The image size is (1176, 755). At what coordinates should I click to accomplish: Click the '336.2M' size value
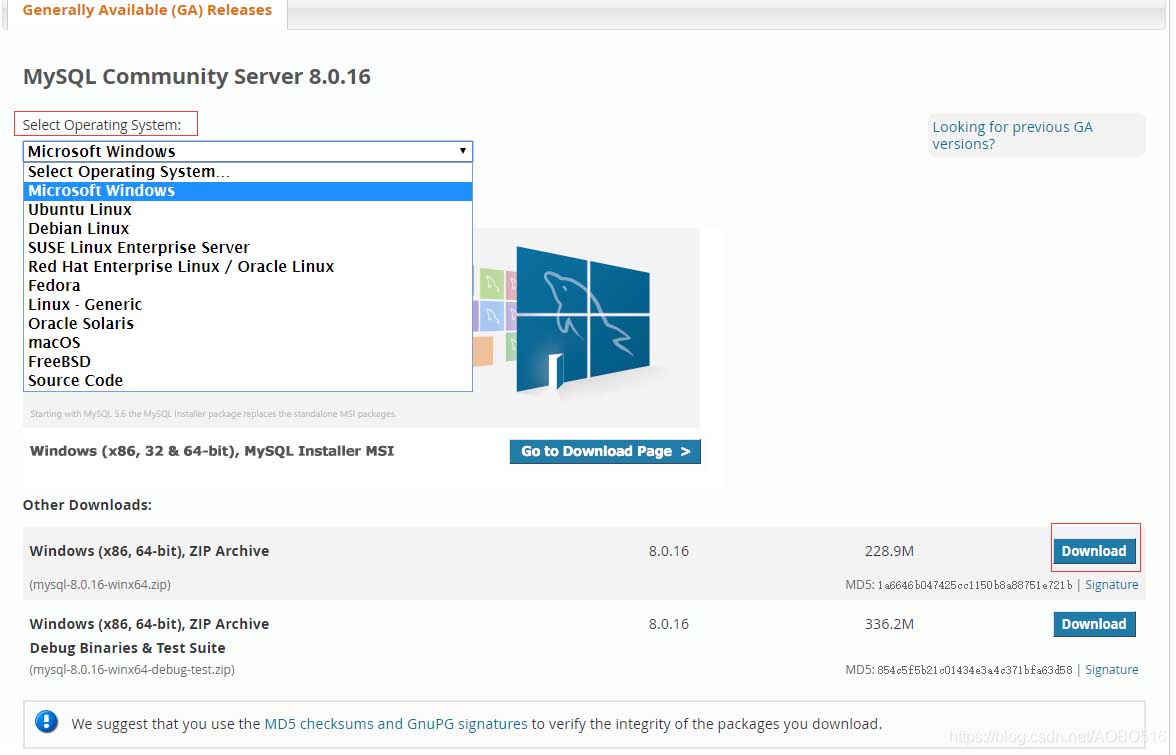pos(889,625)
